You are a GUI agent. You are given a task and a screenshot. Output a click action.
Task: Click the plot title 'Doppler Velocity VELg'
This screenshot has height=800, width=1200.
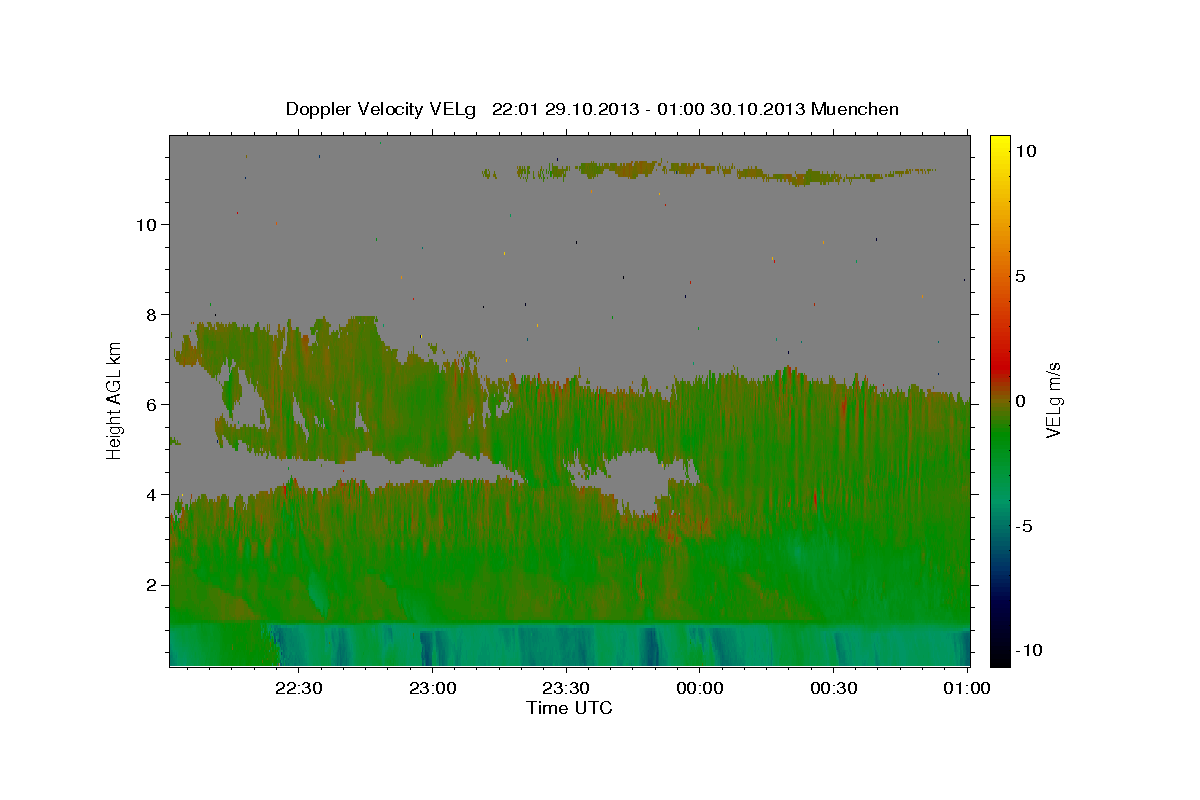coord(381,109)
